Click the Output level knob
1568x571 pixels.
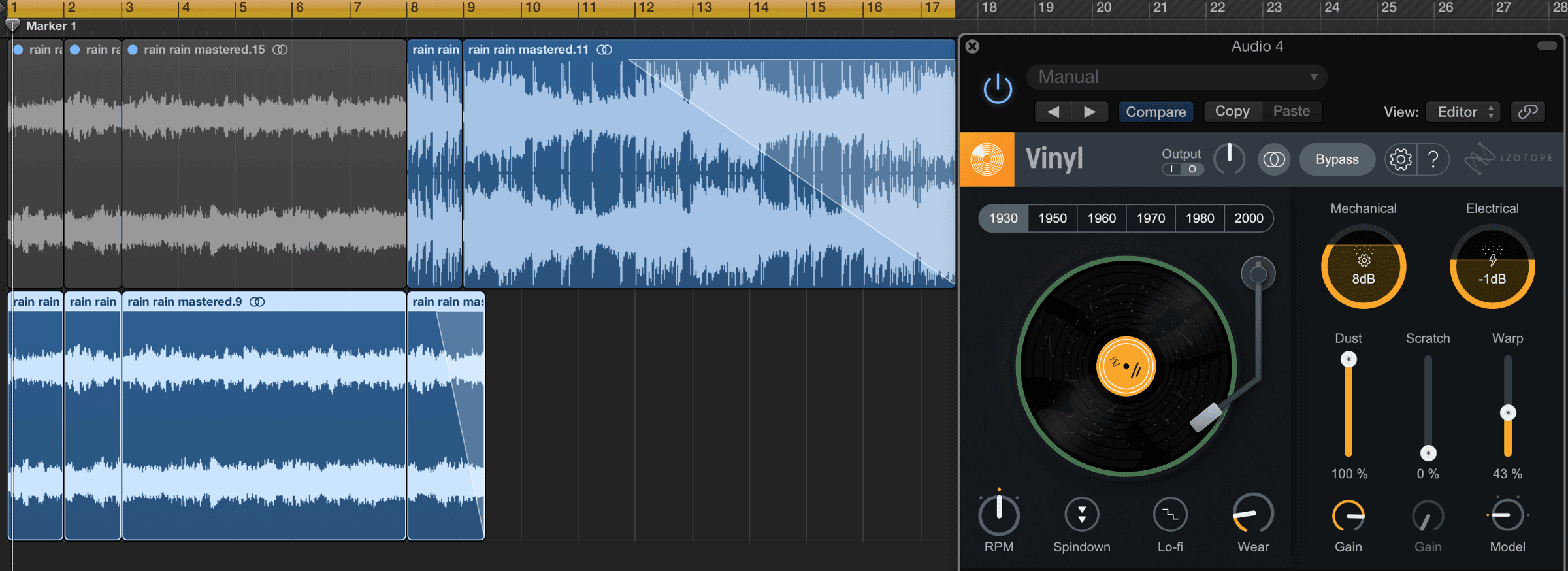(1229, 159)
